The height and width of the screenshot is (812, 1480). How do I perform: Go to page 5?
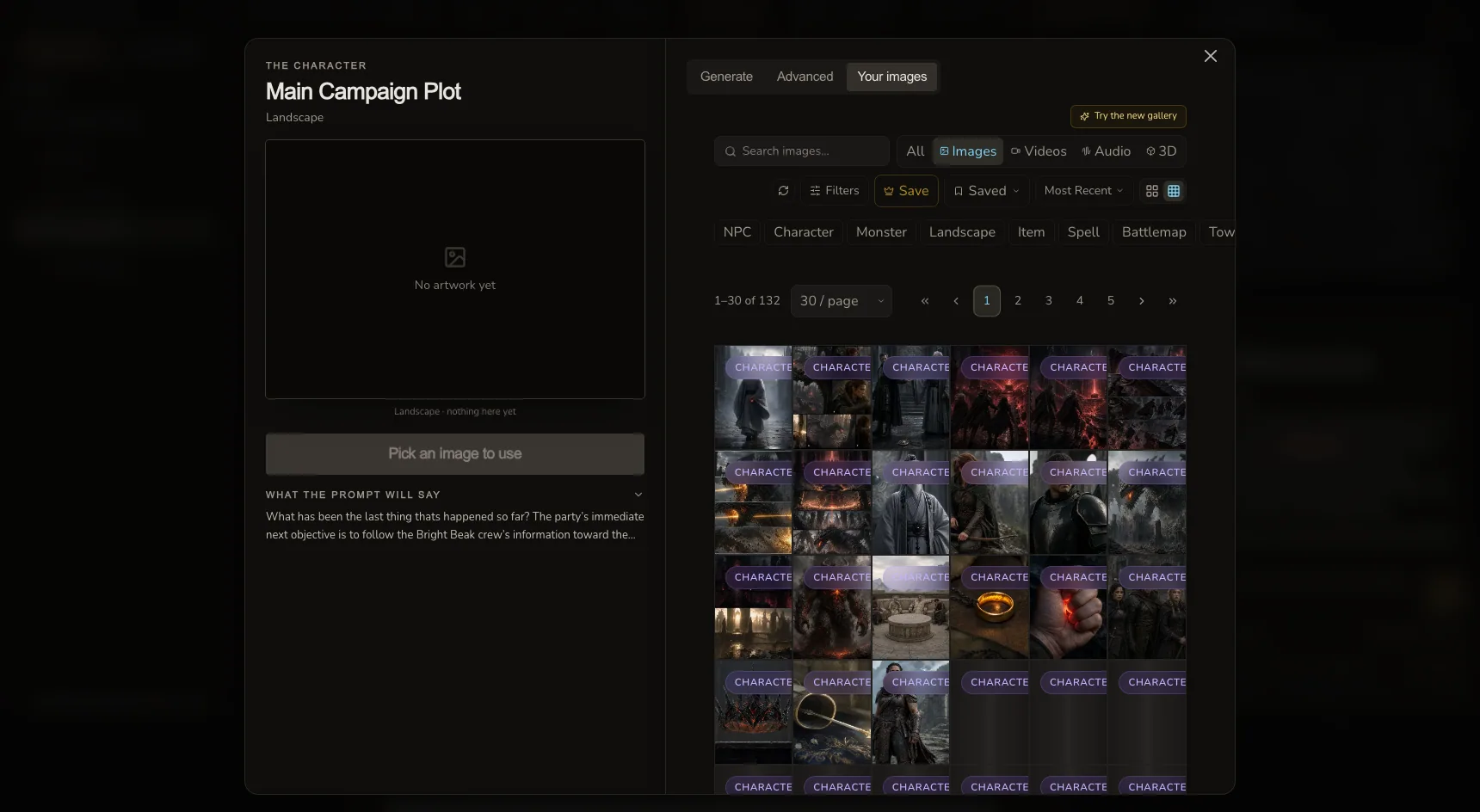(x=1111, y=301)
